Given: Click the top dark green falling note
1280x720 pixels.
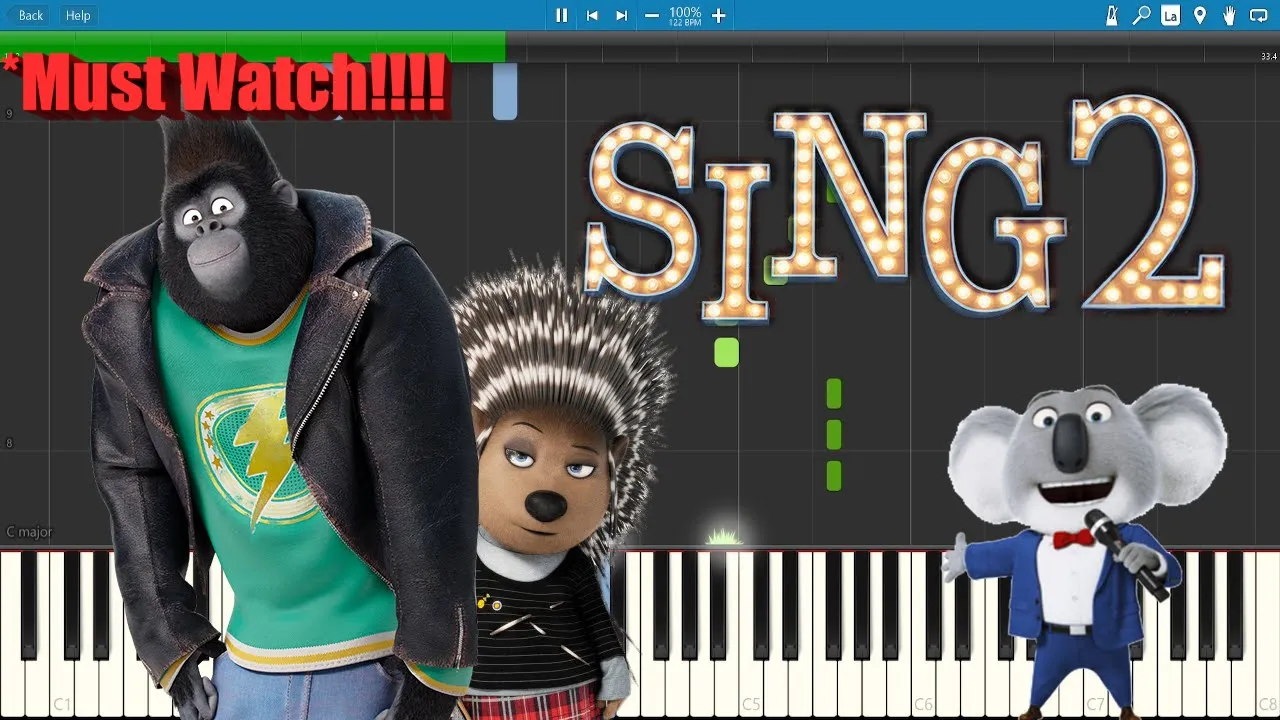Looking at the screenshot, I should pos(834,394).
